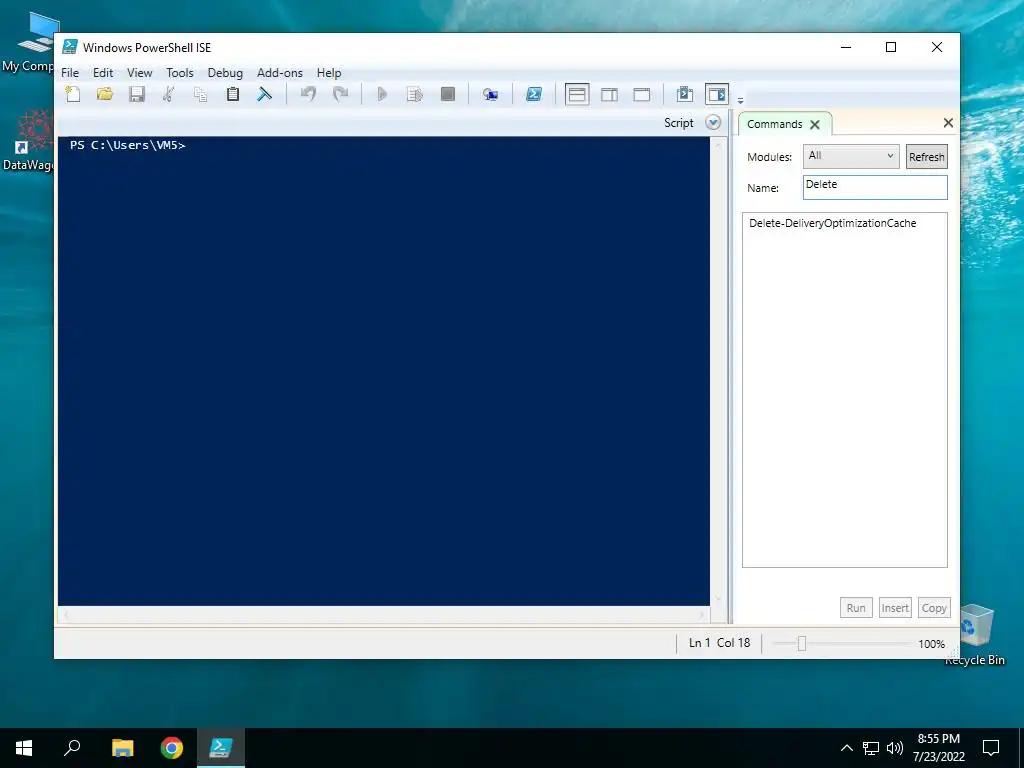This screenshot has height=768, width=1024.
Task: Open volume control tray icon
Action: pyautogui.click(x=895, y=748)
